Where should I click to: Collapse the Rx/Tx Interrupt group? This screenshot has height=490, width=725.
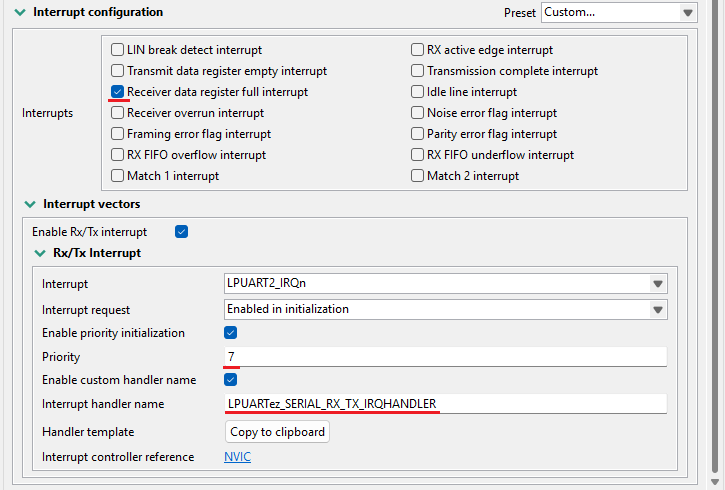pyautogui.click(x=40, y=253)
